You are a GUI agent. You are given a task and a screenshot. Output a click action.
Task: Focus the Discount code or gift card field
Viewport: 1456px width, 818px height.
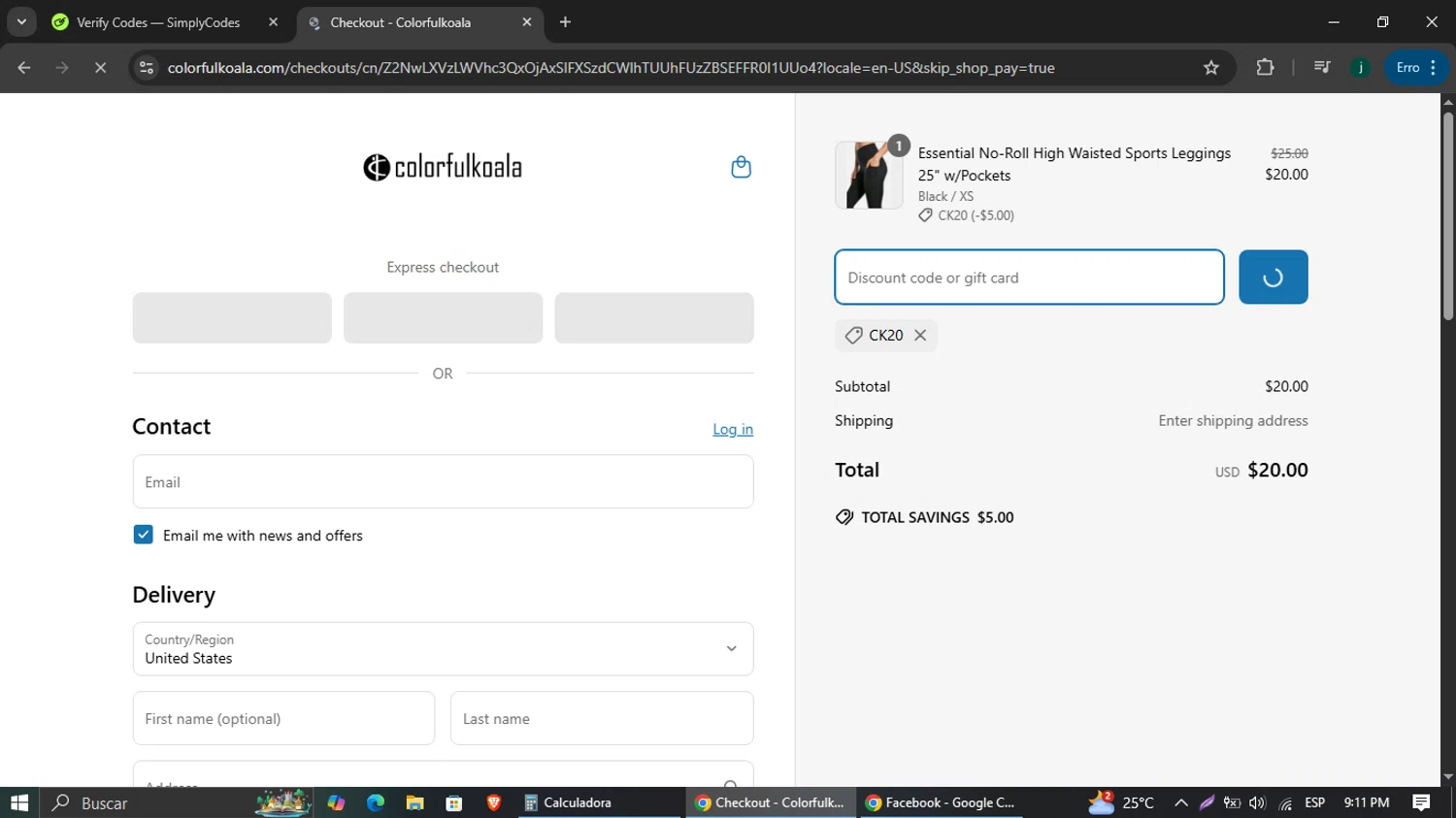1029,278
